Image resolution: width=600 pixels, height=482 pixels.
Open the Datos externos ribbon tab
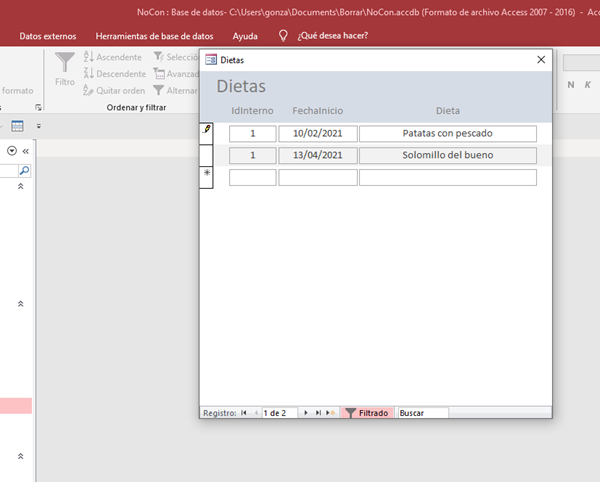tap(47, 36)
